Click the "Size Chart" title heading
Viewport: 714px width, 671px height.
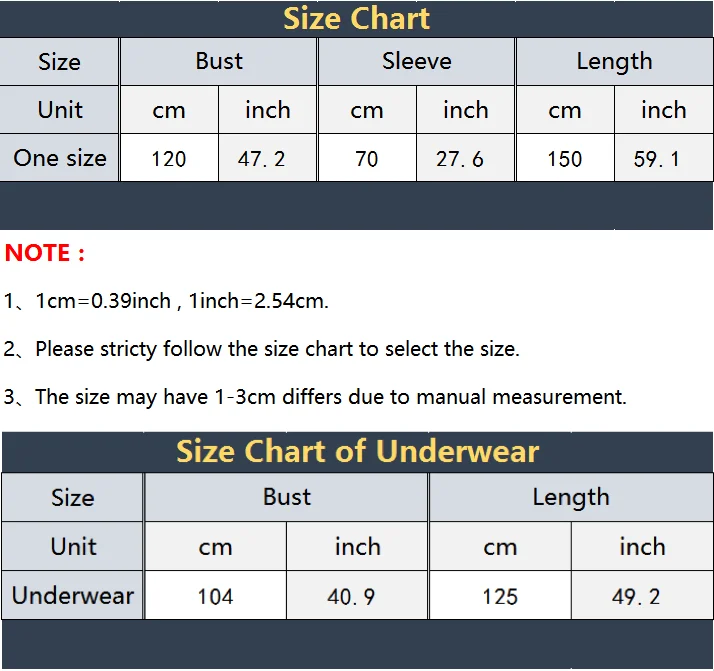click(x=356, y=19)
